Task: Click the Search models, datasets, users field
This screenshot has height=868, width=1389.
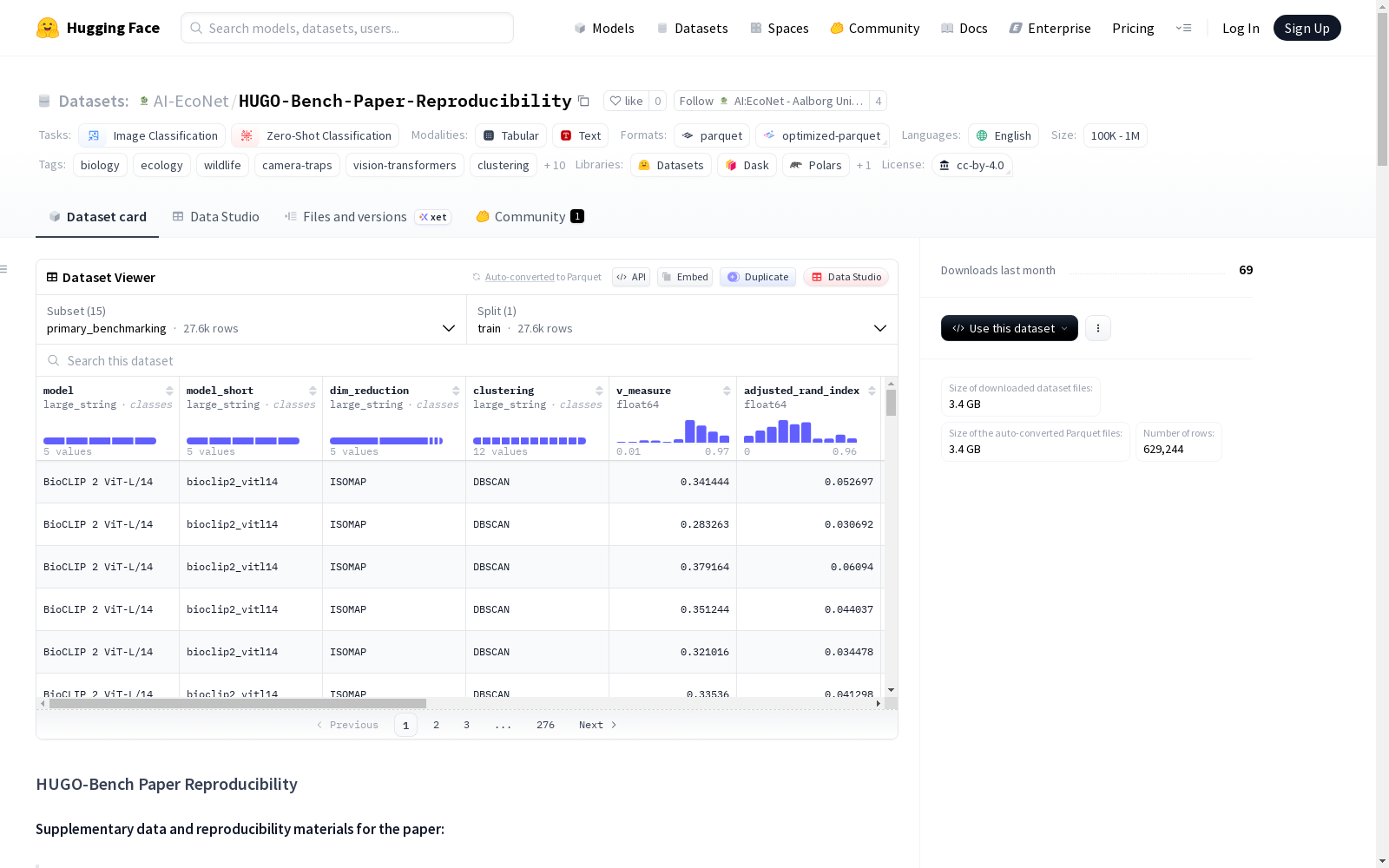Action: (347, 28)
